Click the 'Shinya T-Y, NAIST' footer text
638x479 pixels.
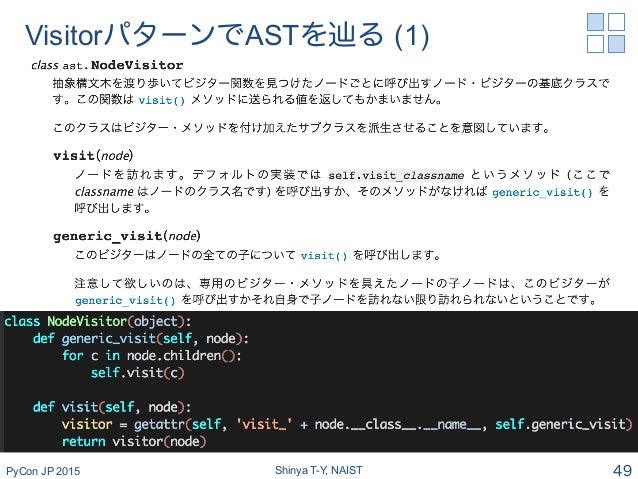[x=319, y=470]
